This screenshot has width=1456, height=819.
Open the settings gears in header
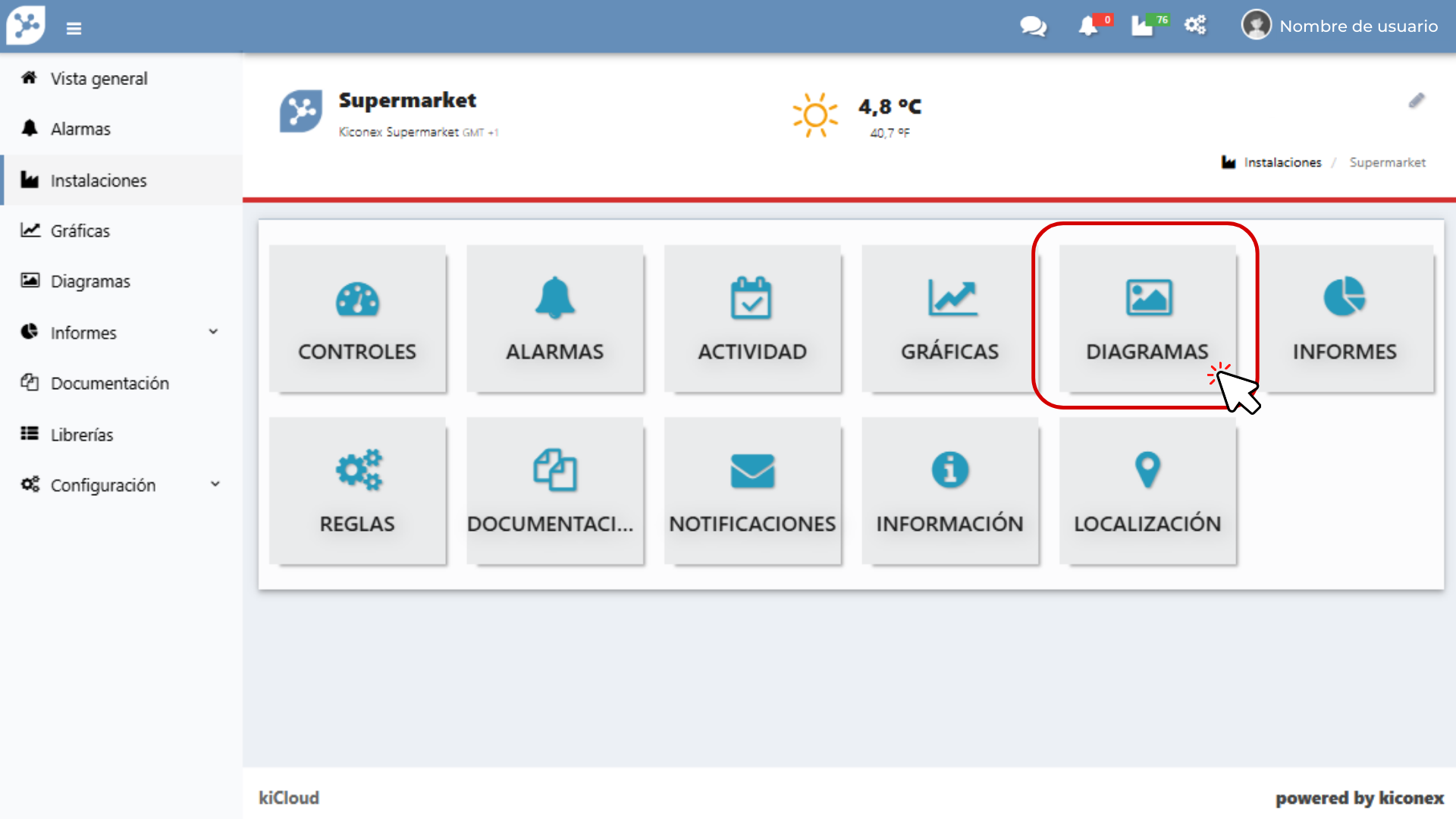tap(1195, 25)
